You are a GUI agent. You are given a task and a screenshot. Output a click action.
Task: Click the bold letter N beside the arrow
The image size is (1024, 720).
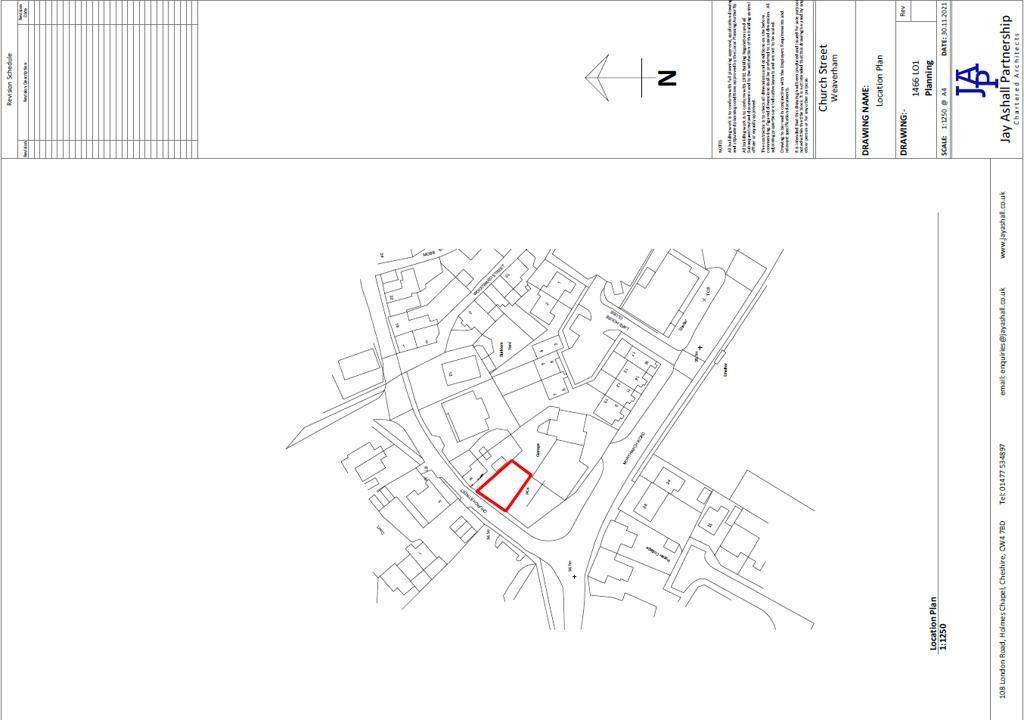(x=668, y=77)
